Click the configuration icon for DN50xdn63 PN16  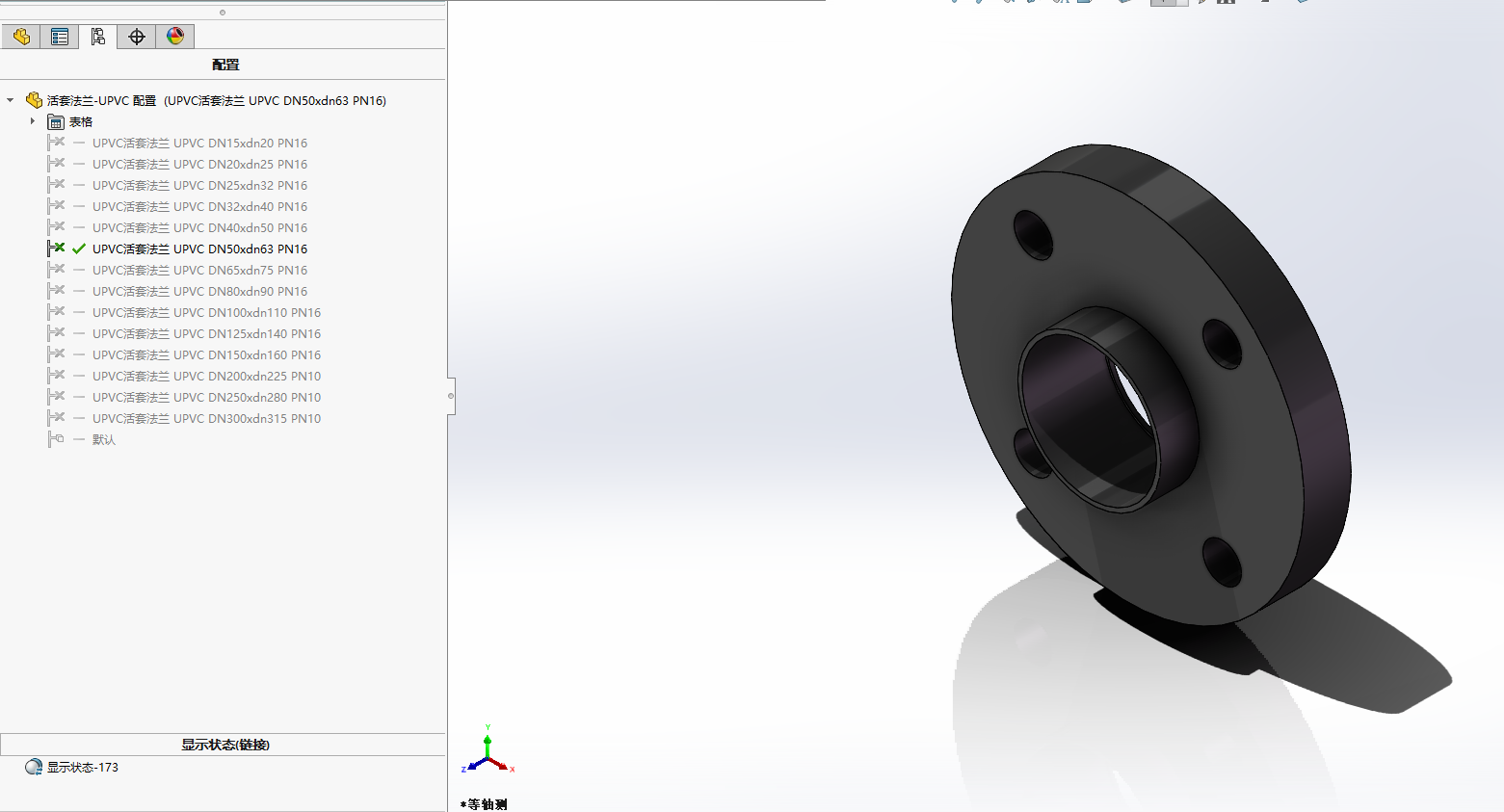pos(57,249)
